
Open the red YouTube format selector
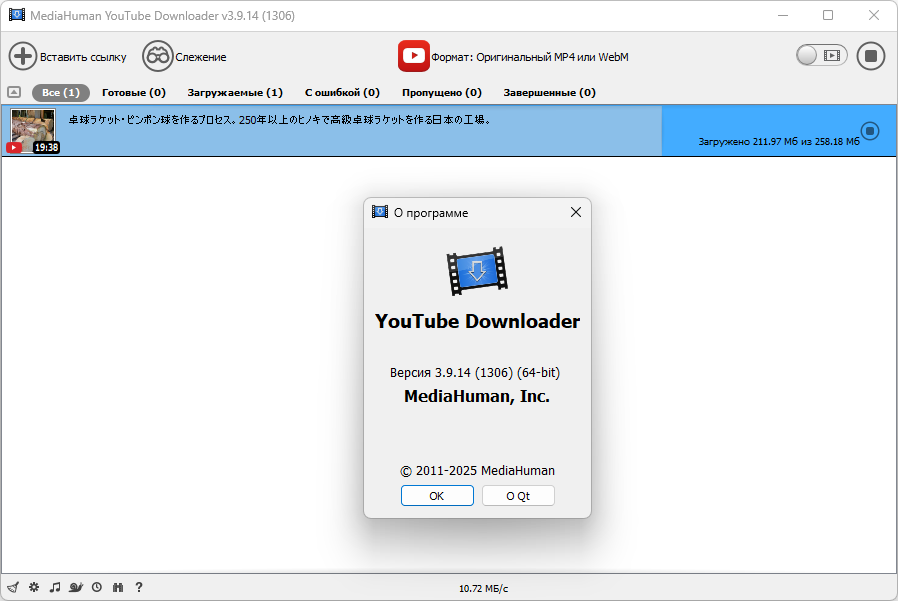click(413, 56)
